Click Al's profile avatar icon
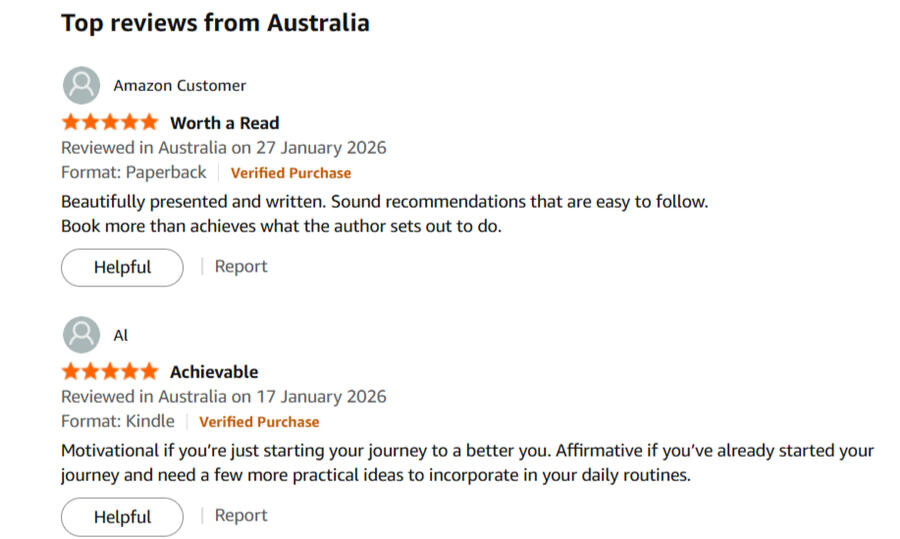 coord(81,335)
